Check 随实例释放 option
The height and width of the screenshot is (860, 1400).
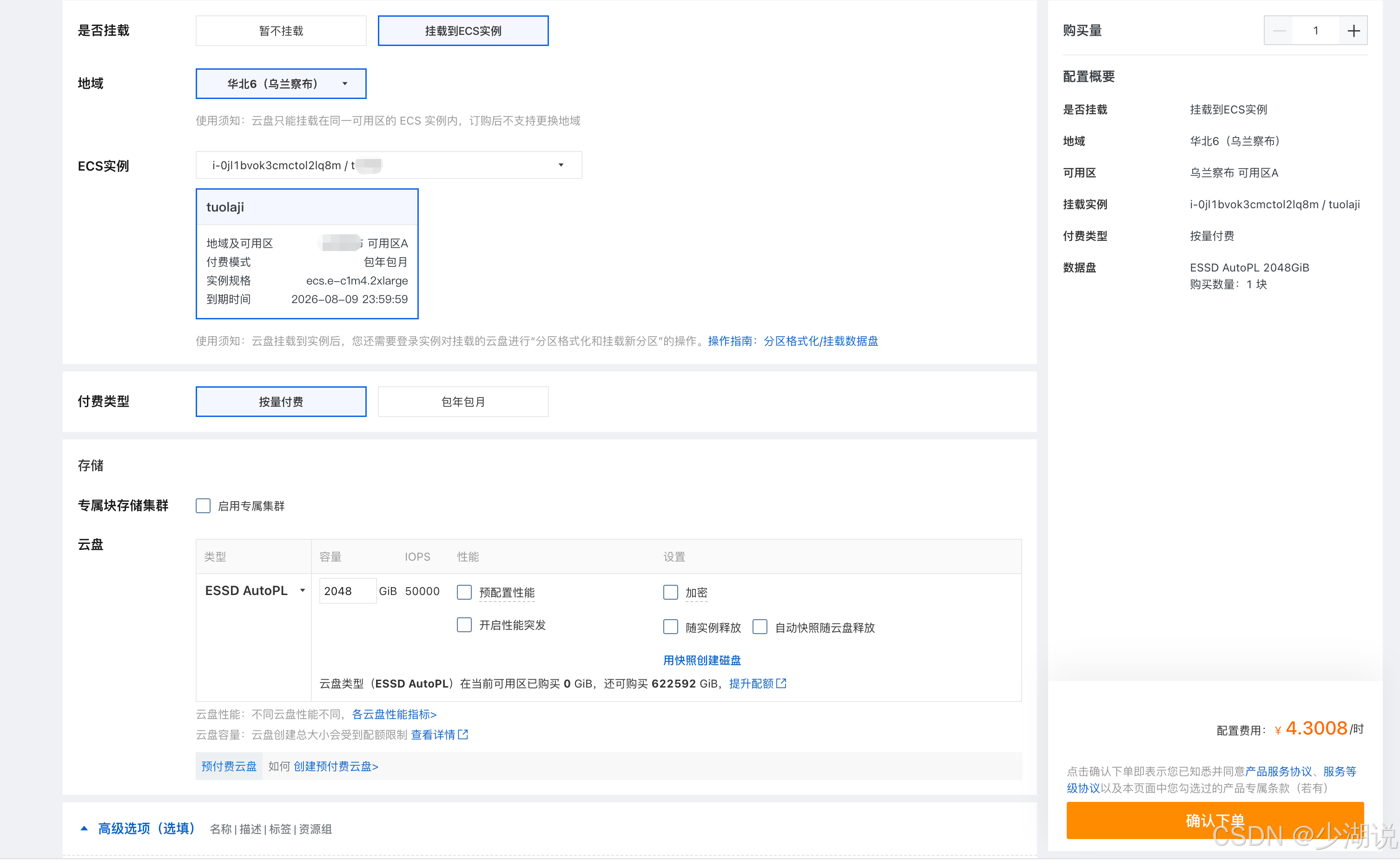pyautogui.click(x=670, y=627)
